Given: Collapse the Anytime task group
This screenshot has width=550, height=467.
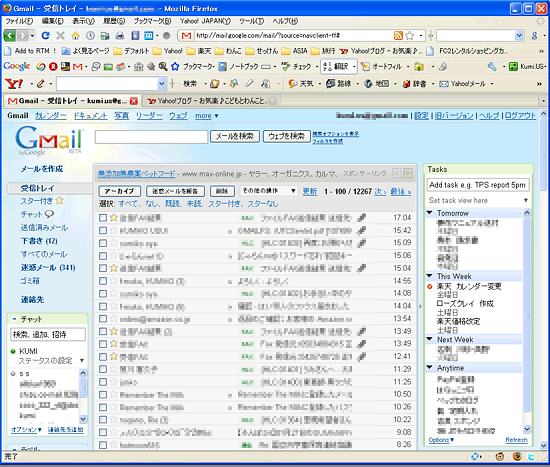Looking at the screenshot, I should pos(430,367).
